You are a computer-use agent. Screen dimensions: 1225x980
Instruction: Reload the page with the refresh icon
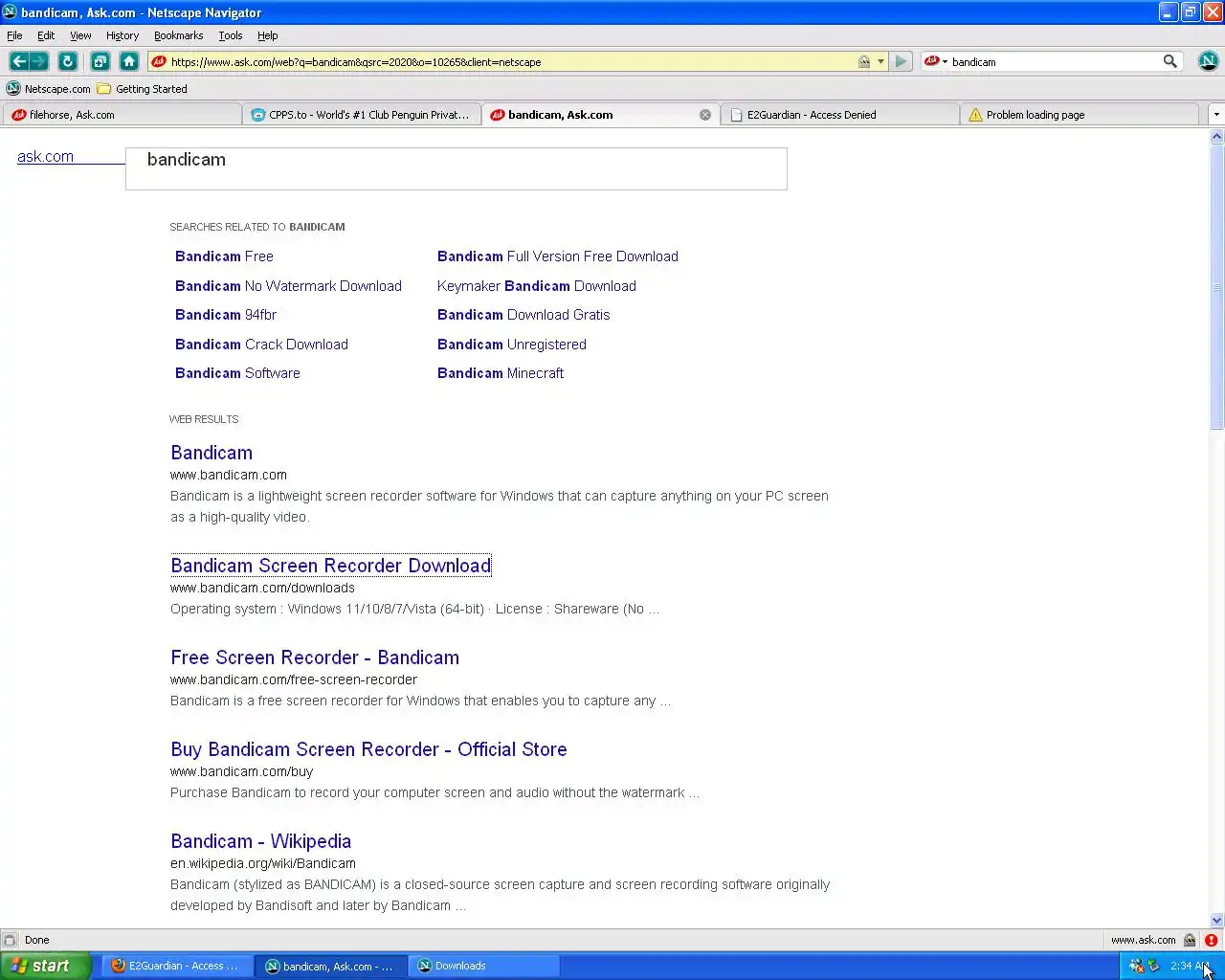coord(67,61)
